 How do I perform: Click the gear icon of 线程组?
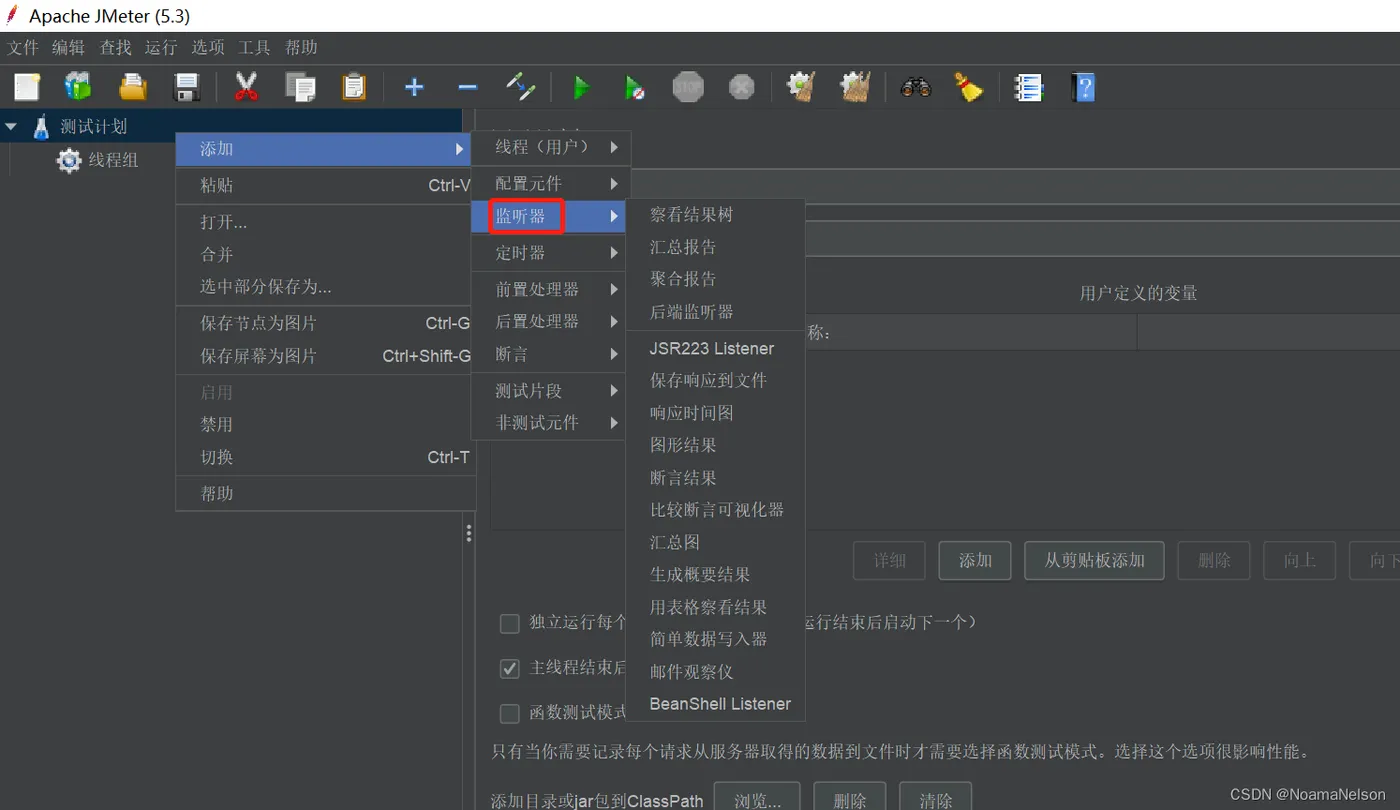click(69, 160)
